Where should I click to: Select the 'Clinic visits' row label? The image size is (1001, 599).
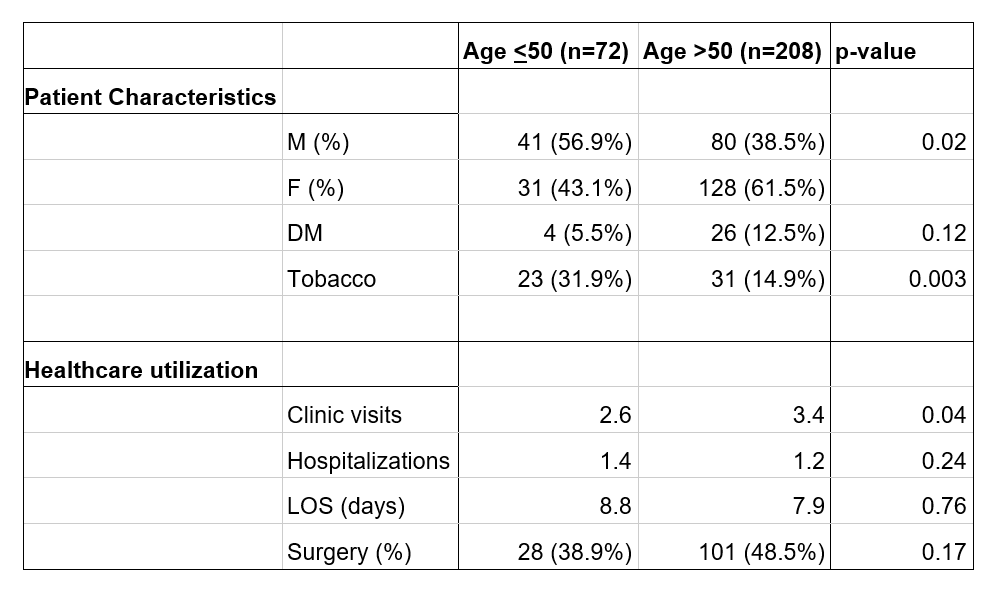(344, 415)
